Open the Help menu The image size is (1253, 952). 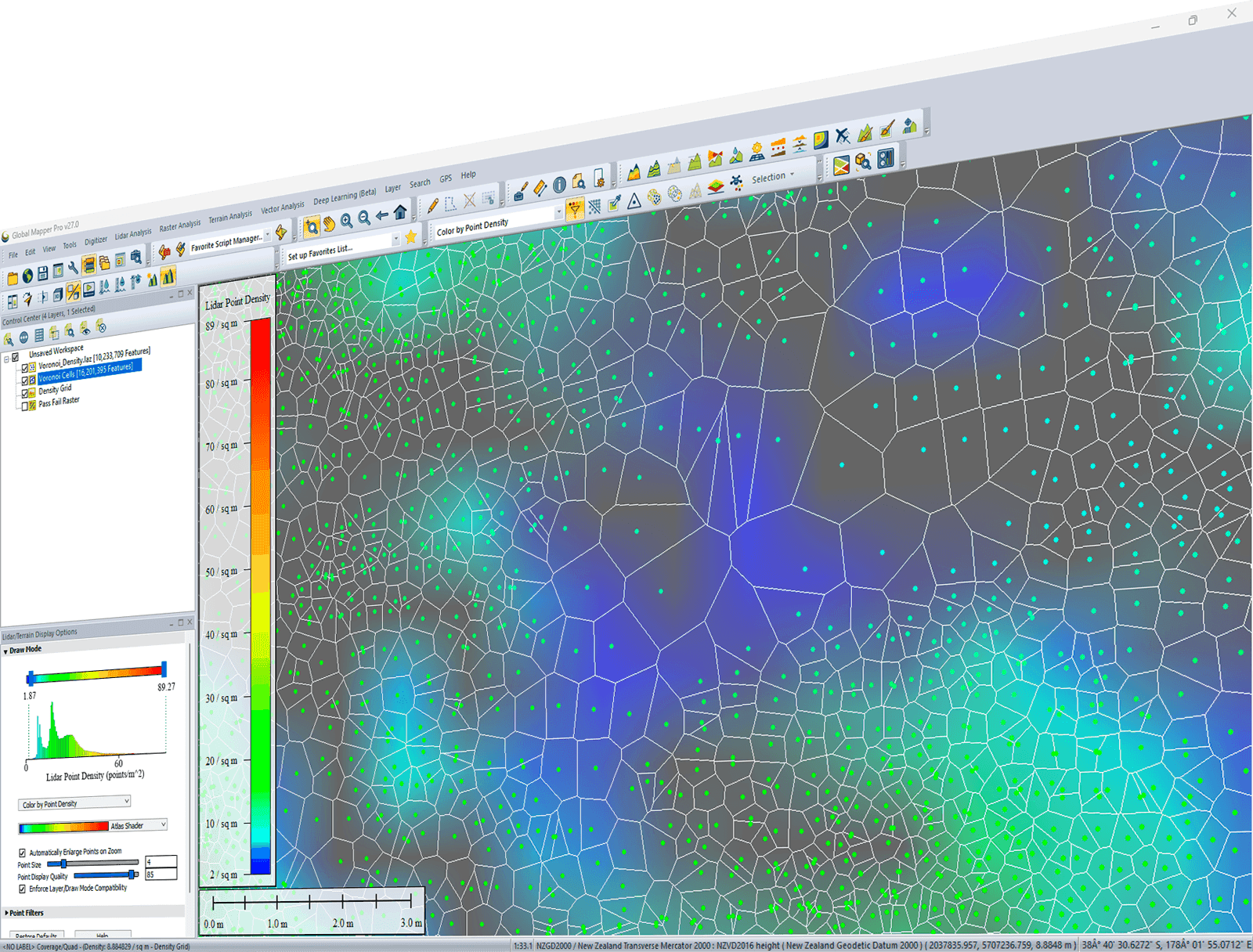(468, 175)
